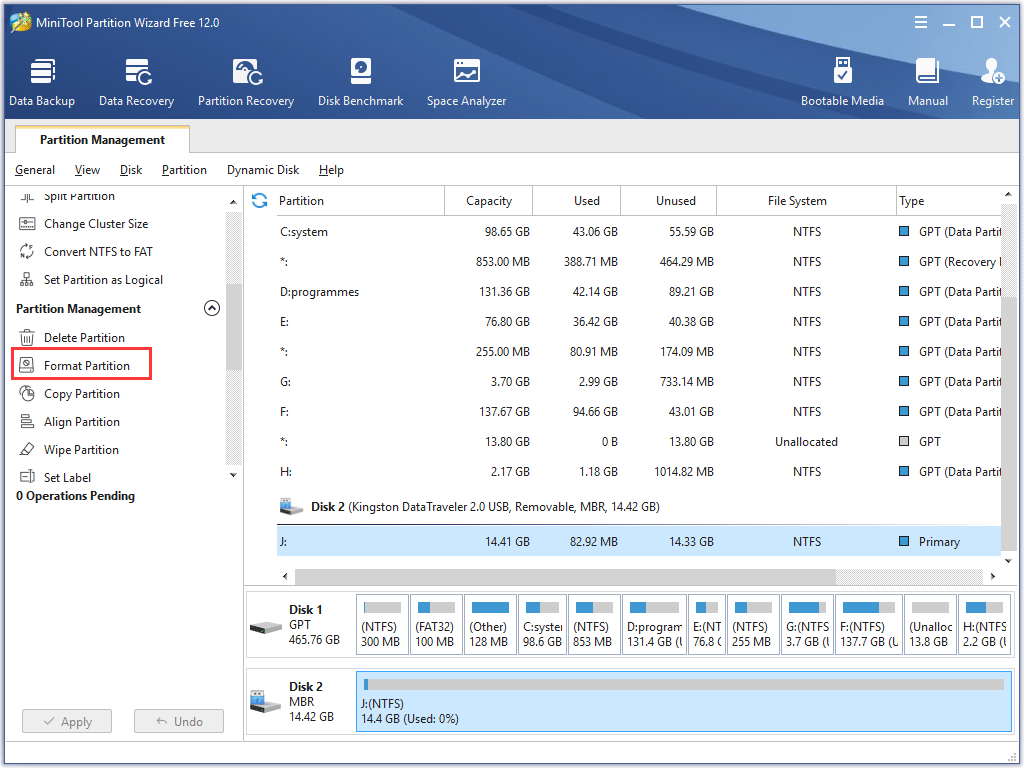The image size is (1024, 768).
Task: Select the G: 3.70 GB row
Action: (639, 381)
